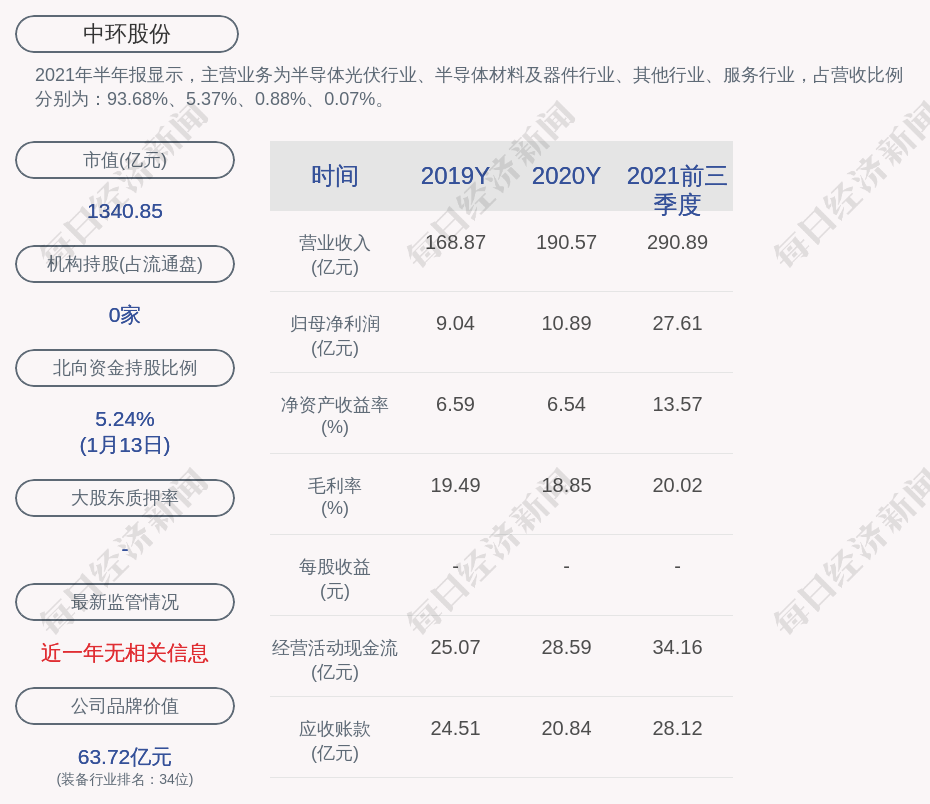Select the 最新监管情况 label
The height and width of the screenshot is (804, 930).
point(125,602)
